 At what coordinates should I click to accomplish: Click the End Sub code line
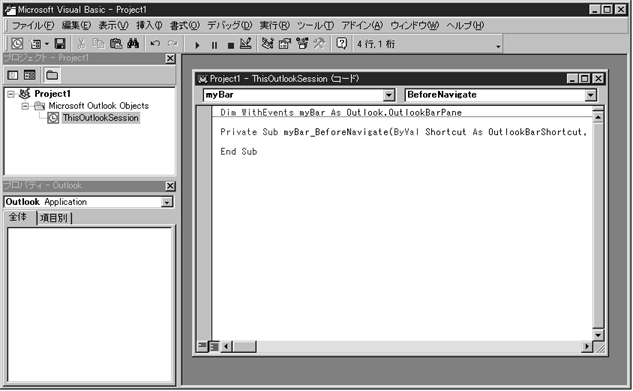pyautogui.click(x=239, y=152)
